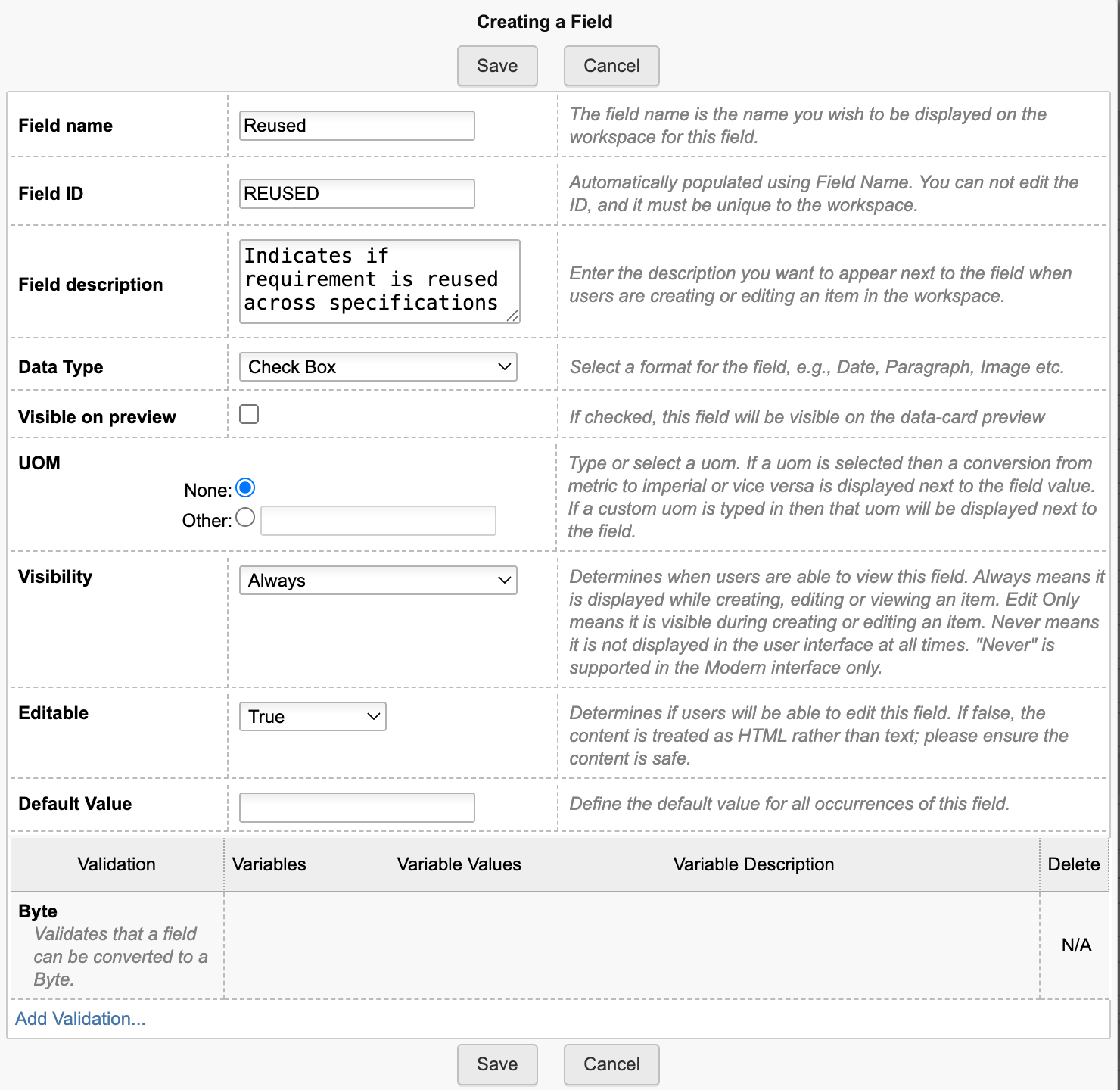Click the Byte validation description text
The image size is (1120, 1090).
[x=120, y=957]
